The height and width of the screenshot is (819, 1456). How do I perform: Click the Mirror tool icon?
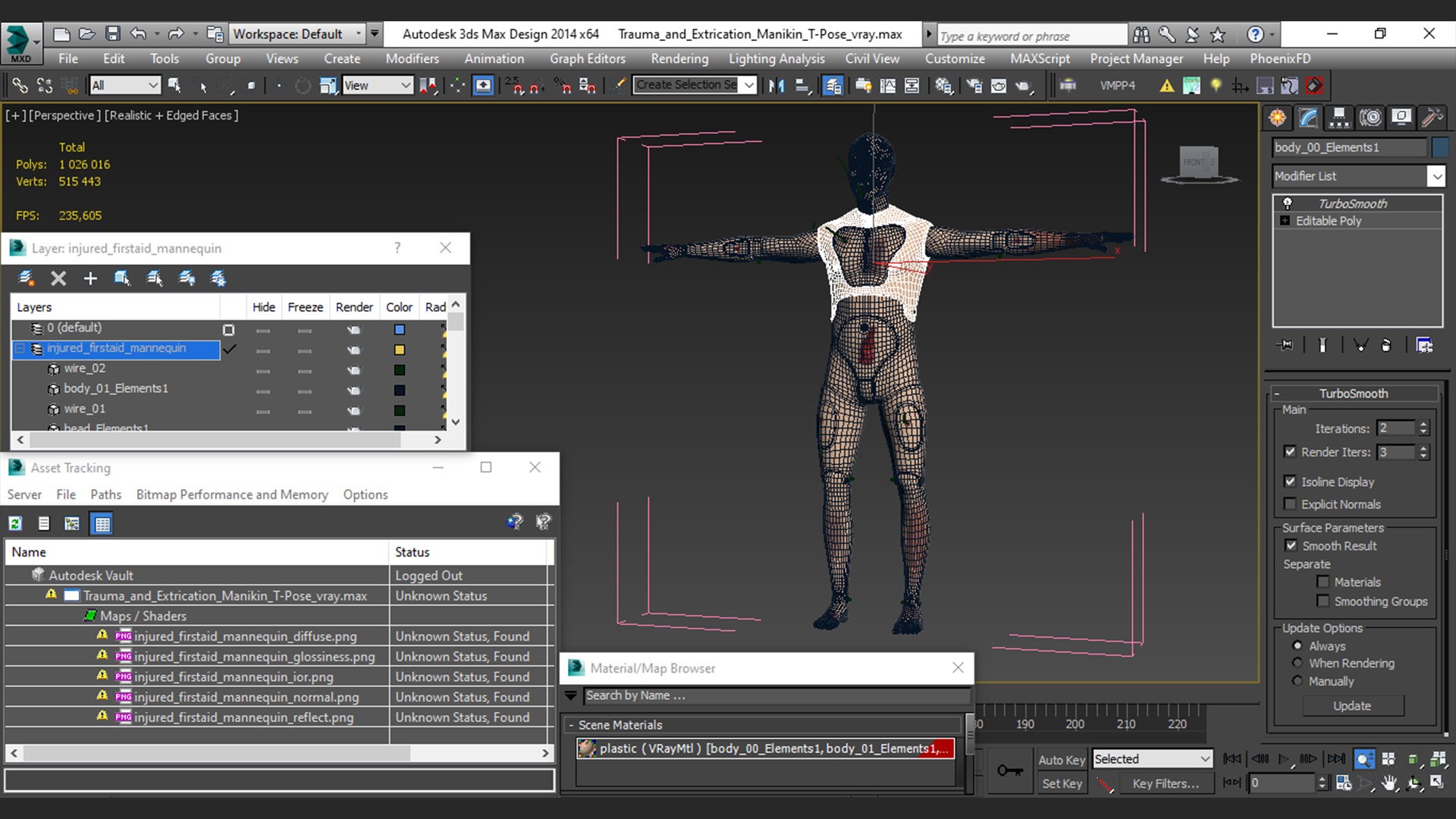click(776, 86)
